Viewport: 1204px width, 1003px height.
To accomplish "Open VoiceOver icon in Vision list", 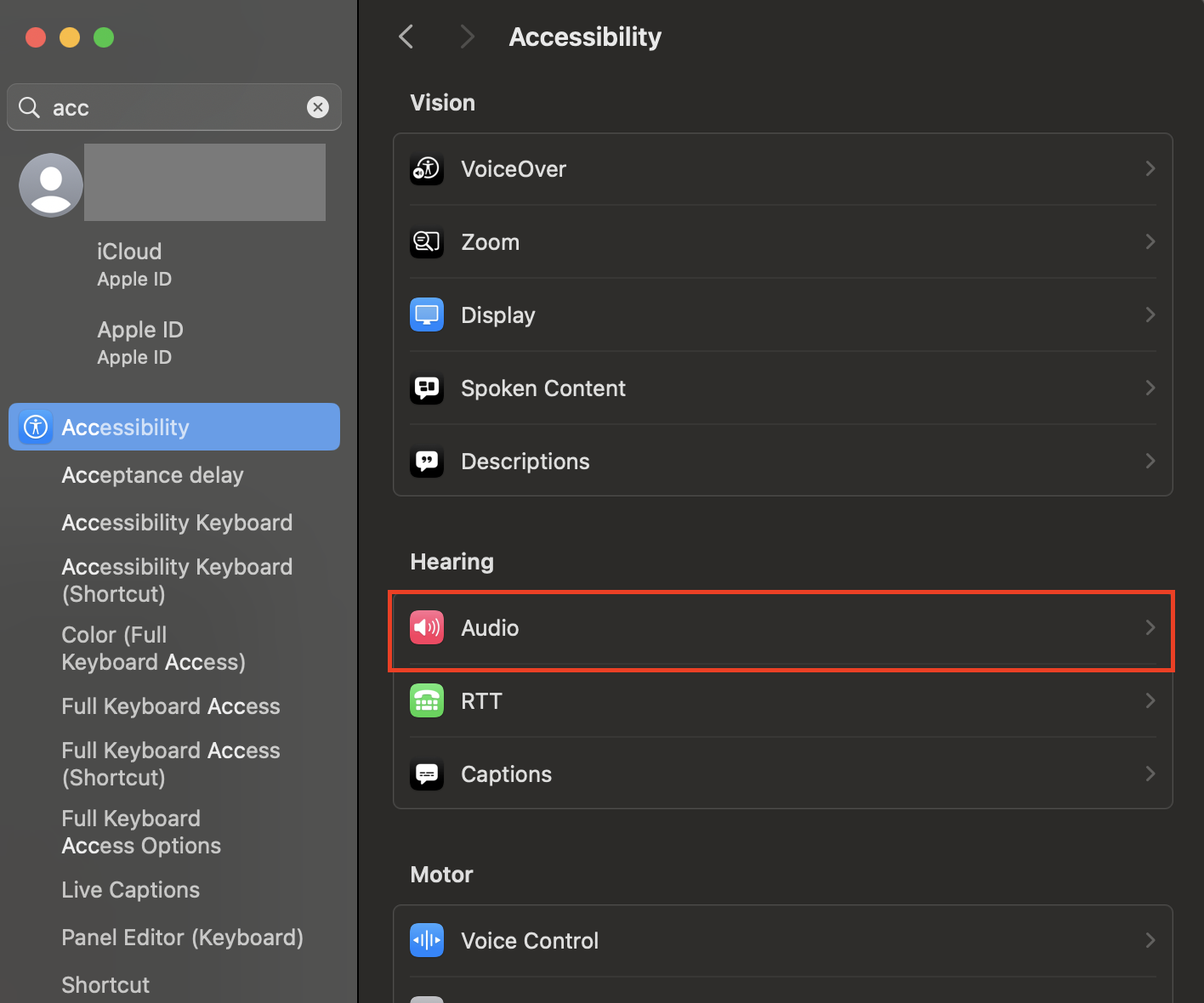I will (427, 168).
